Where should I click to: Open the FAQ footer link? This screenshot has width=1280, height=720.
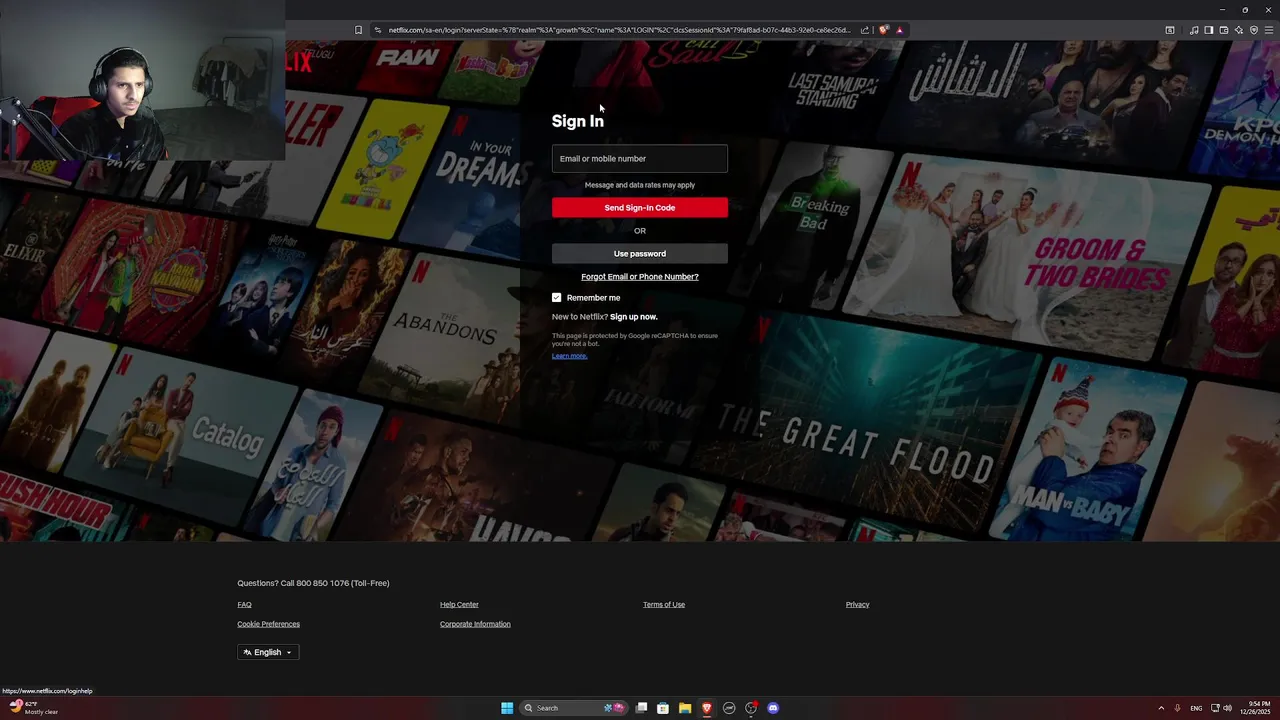tap(244, 604)
